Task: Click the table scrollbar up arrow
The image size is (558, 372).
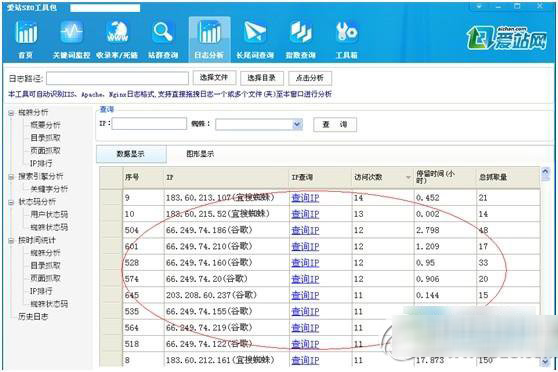Action: click(546, 173)
